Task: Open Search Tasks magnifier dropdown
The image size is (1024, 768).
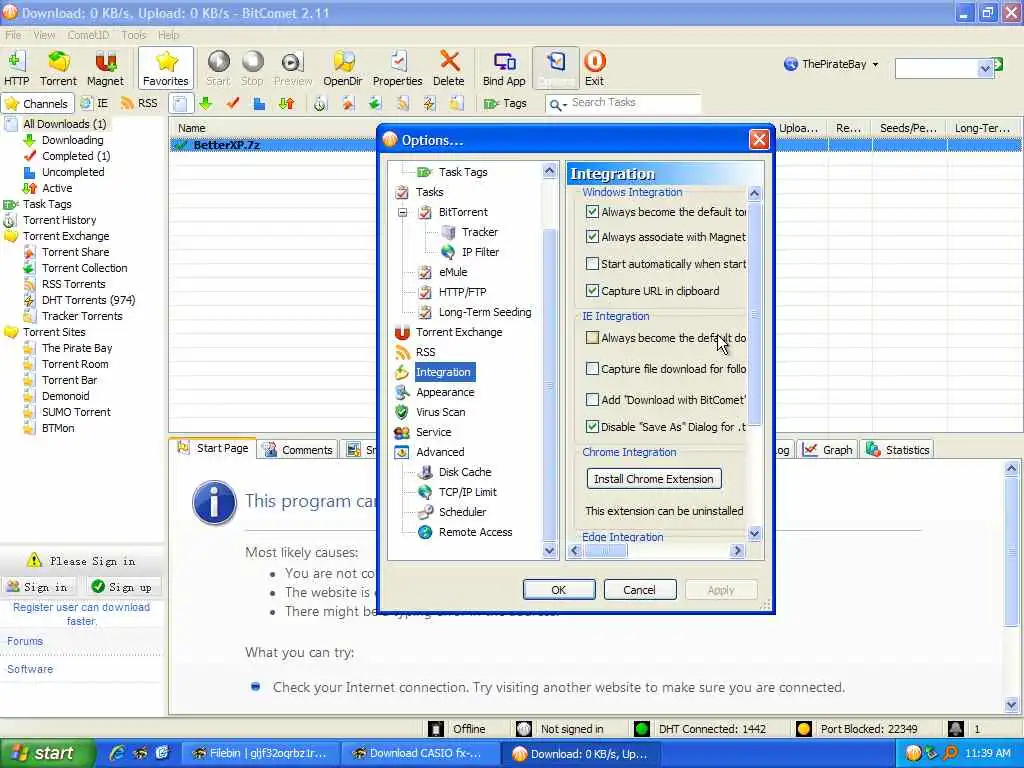Action: pos(558,104)
